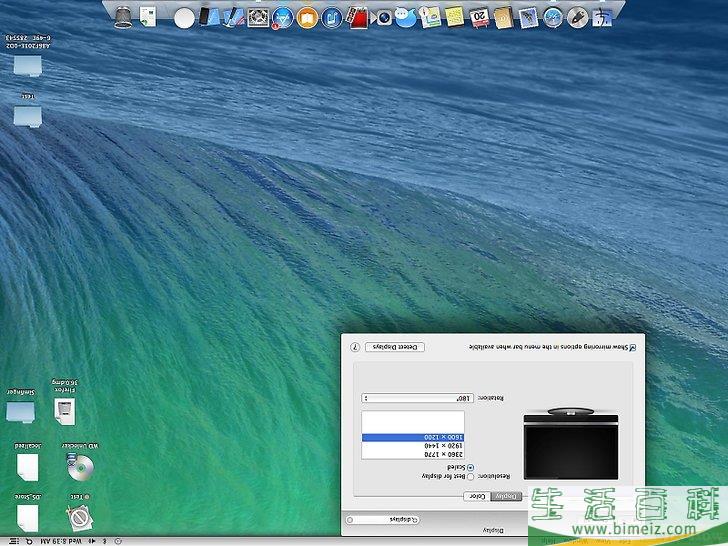Choose the 1600 × 1200 resolution row
The width and height of the screenshot is (728, 546).
coord(413,437)
